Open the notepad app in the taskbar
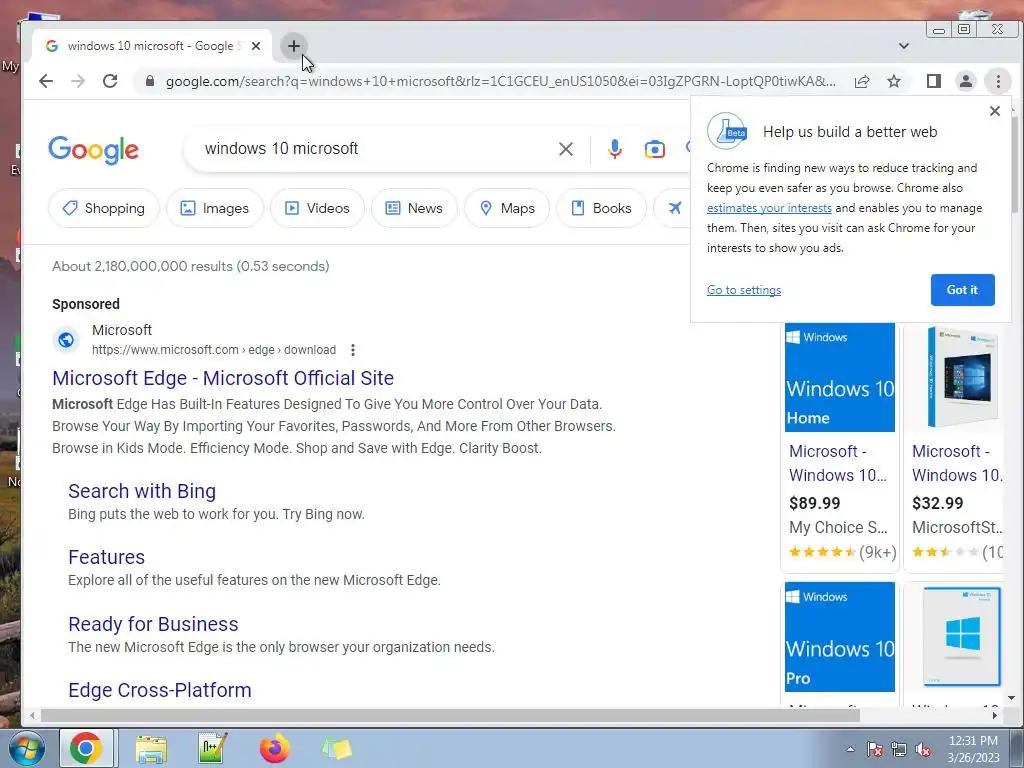Viewport: 1024px width, 768px height. 212,748
